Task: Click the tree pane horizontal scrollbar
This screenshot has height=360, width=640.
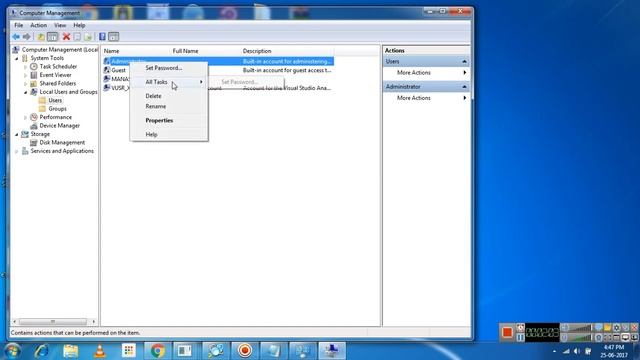Action: coord(54,322)
